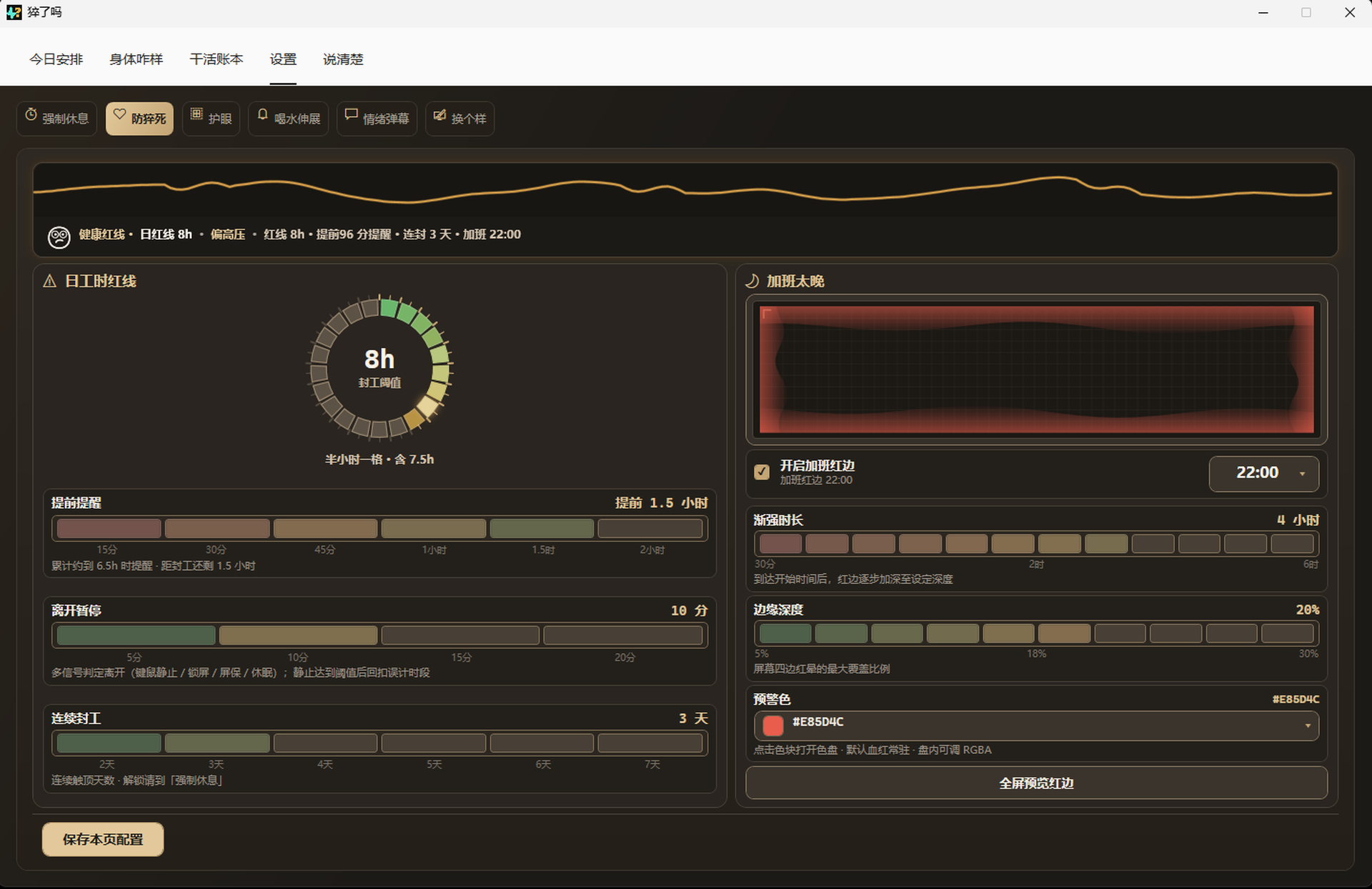The height and width of the screenshot is (889, 1372).
Task: Open the 强制休息 settings section
Action: click(57, 118)
